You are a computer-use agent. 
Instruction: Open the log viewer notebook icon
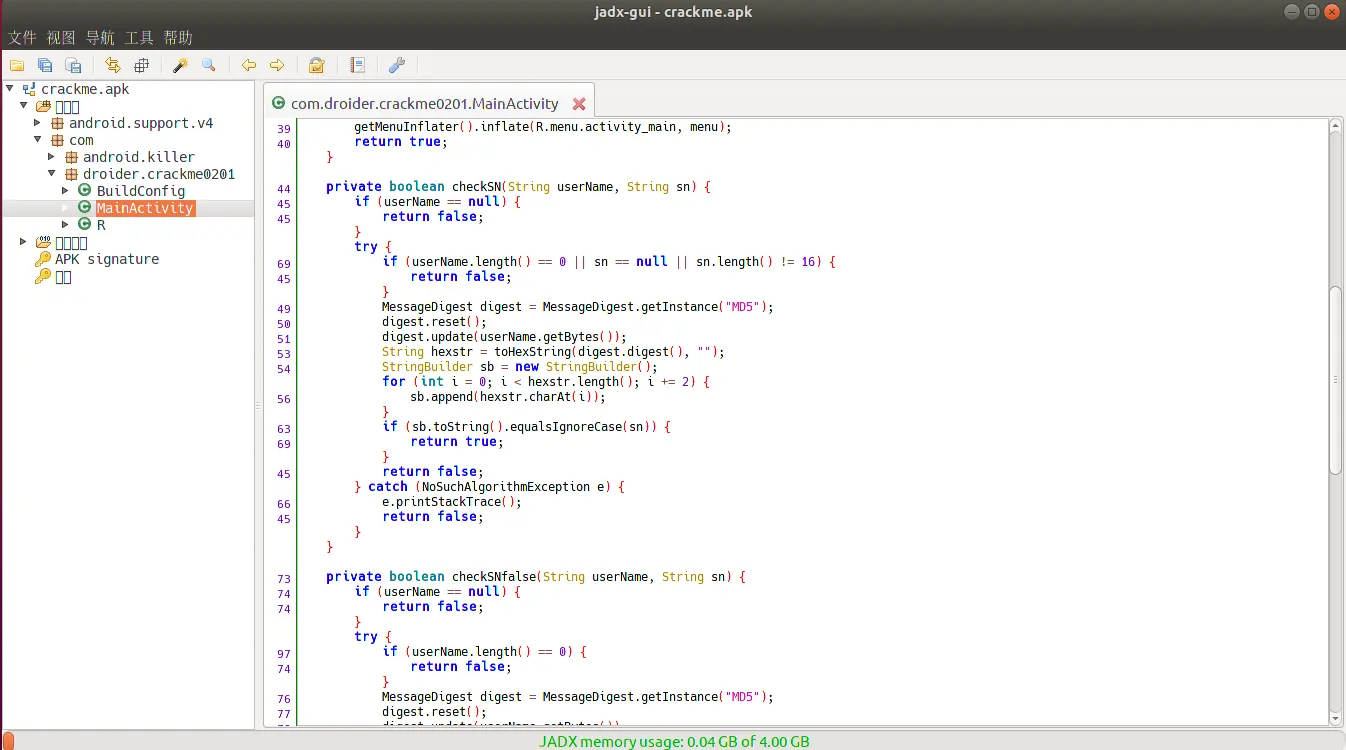(357, 65)
